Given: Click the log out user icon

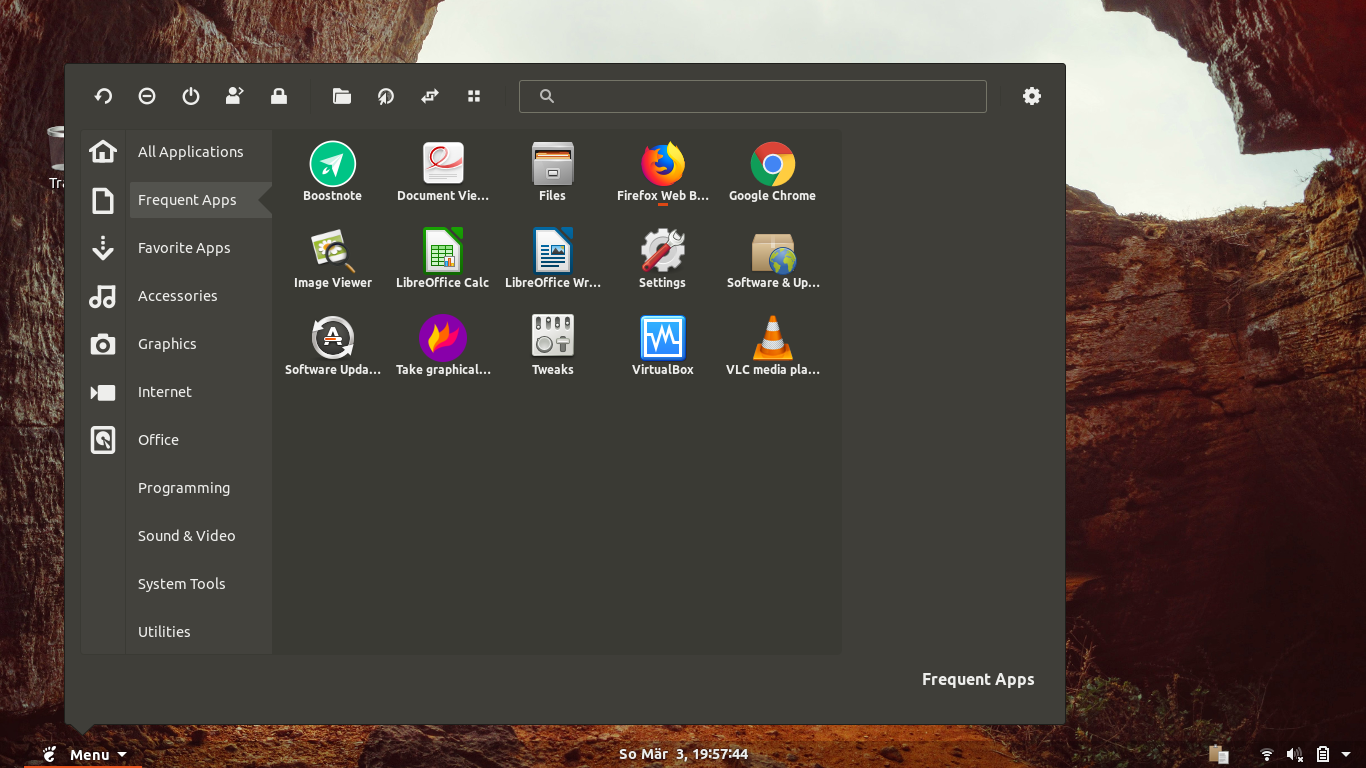Looking at the screenshot, I should pos(235,96).
